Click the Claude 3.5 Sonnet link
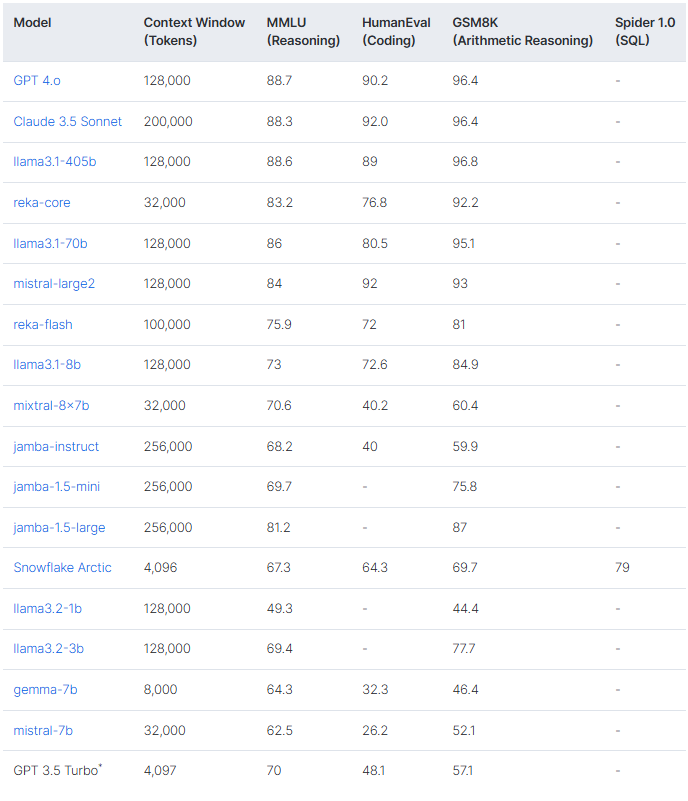This screenshot has width=688, height=801. [68, 121]
